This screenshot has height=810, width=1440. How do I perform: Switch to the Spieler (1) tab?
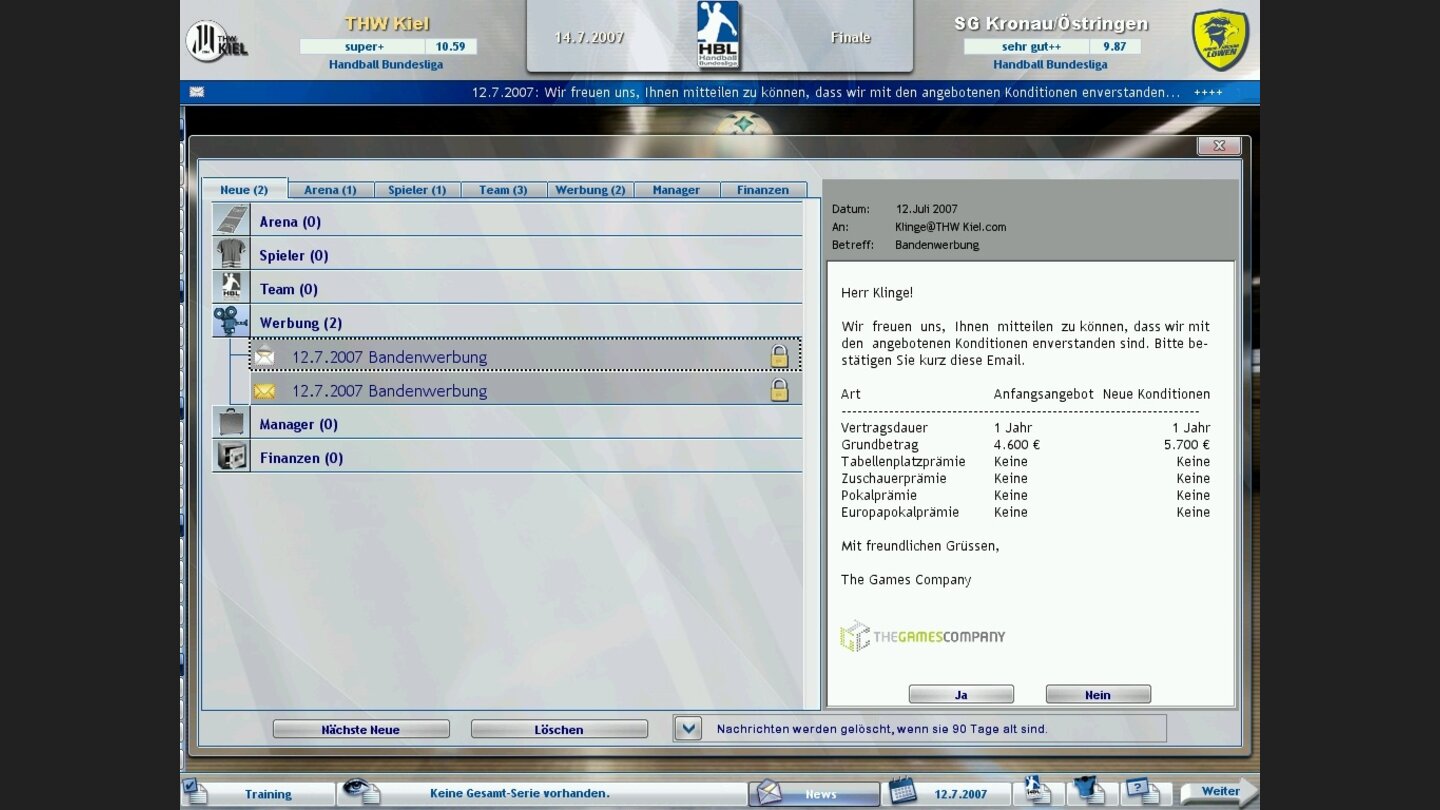(417, 189)
